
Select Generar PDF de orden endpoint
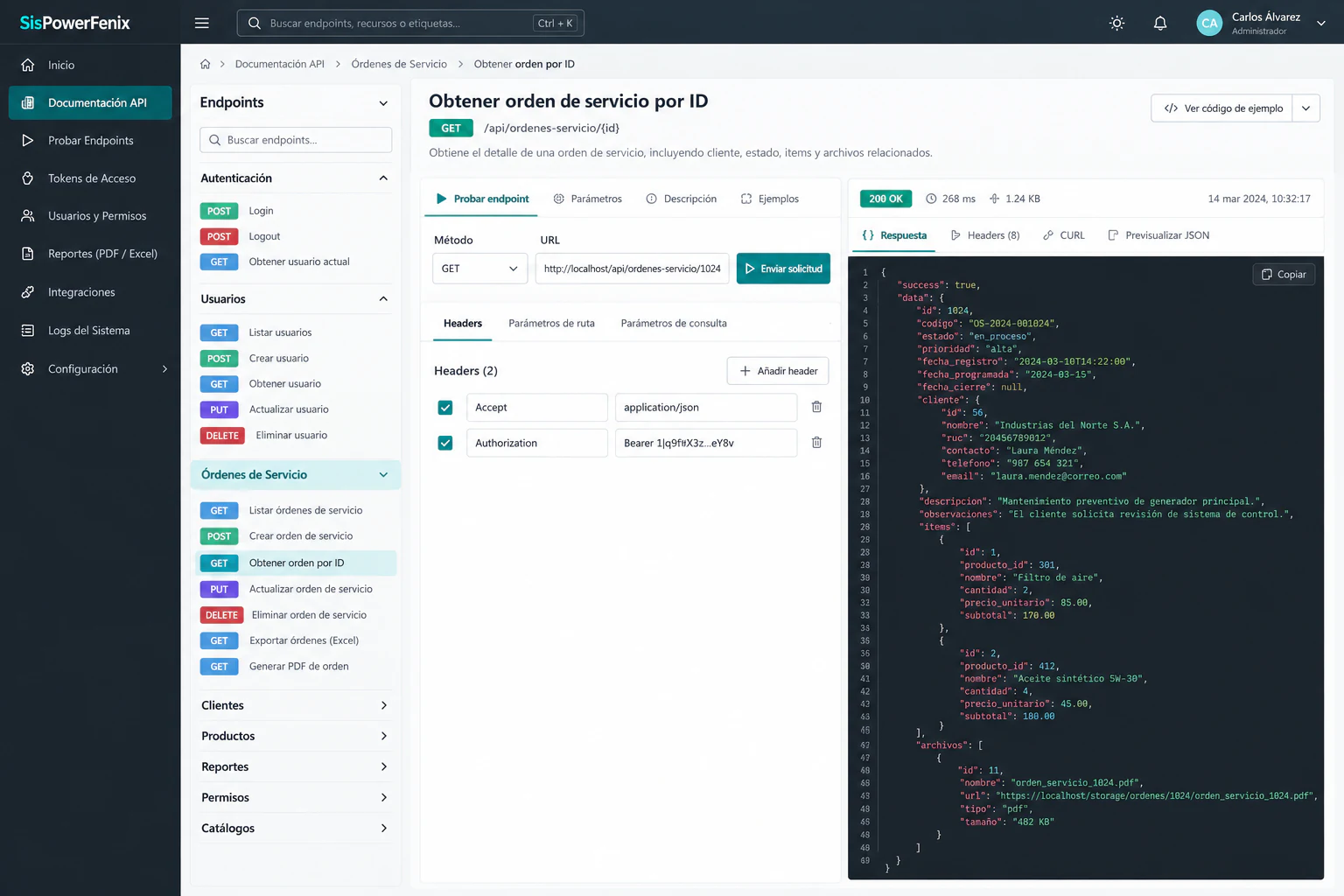pos(297,667)
